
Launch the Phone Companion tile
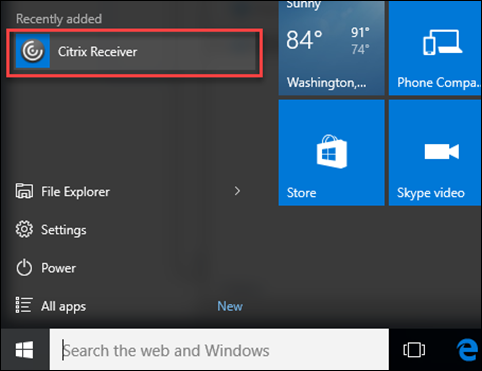click(x=435, y=48)
